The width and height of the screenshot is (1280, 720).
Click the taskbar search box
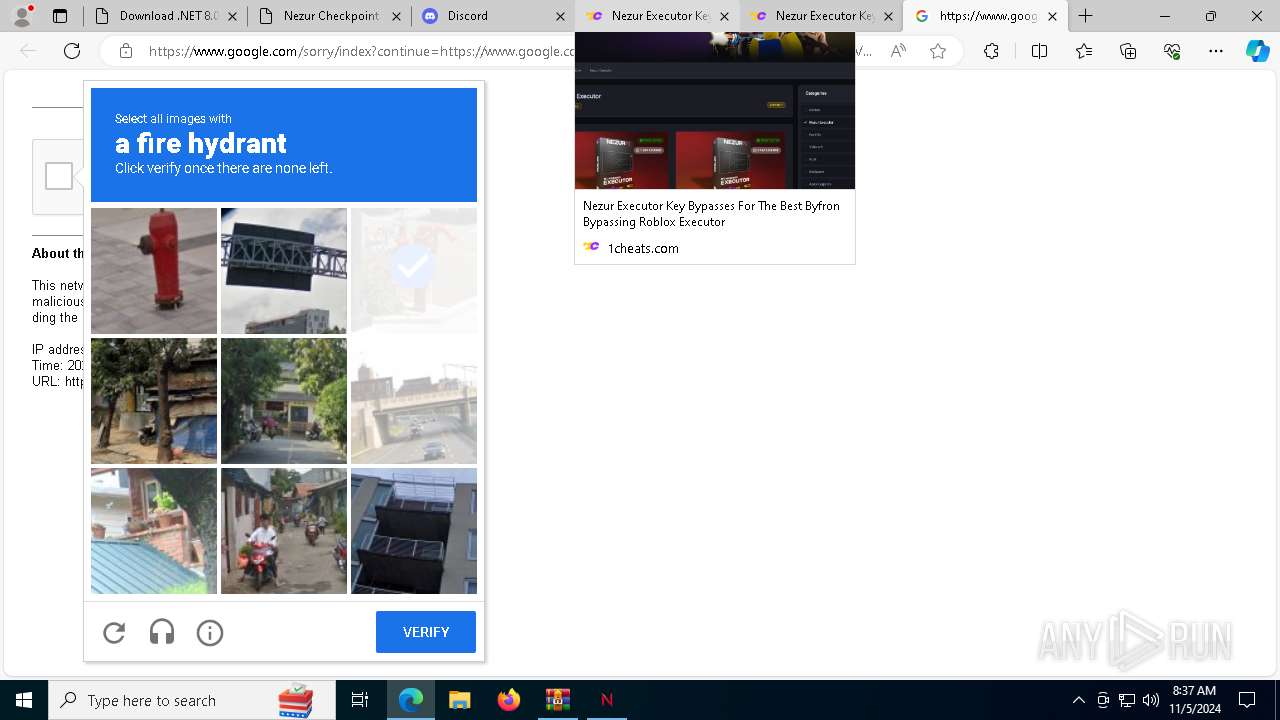point(192,700)
